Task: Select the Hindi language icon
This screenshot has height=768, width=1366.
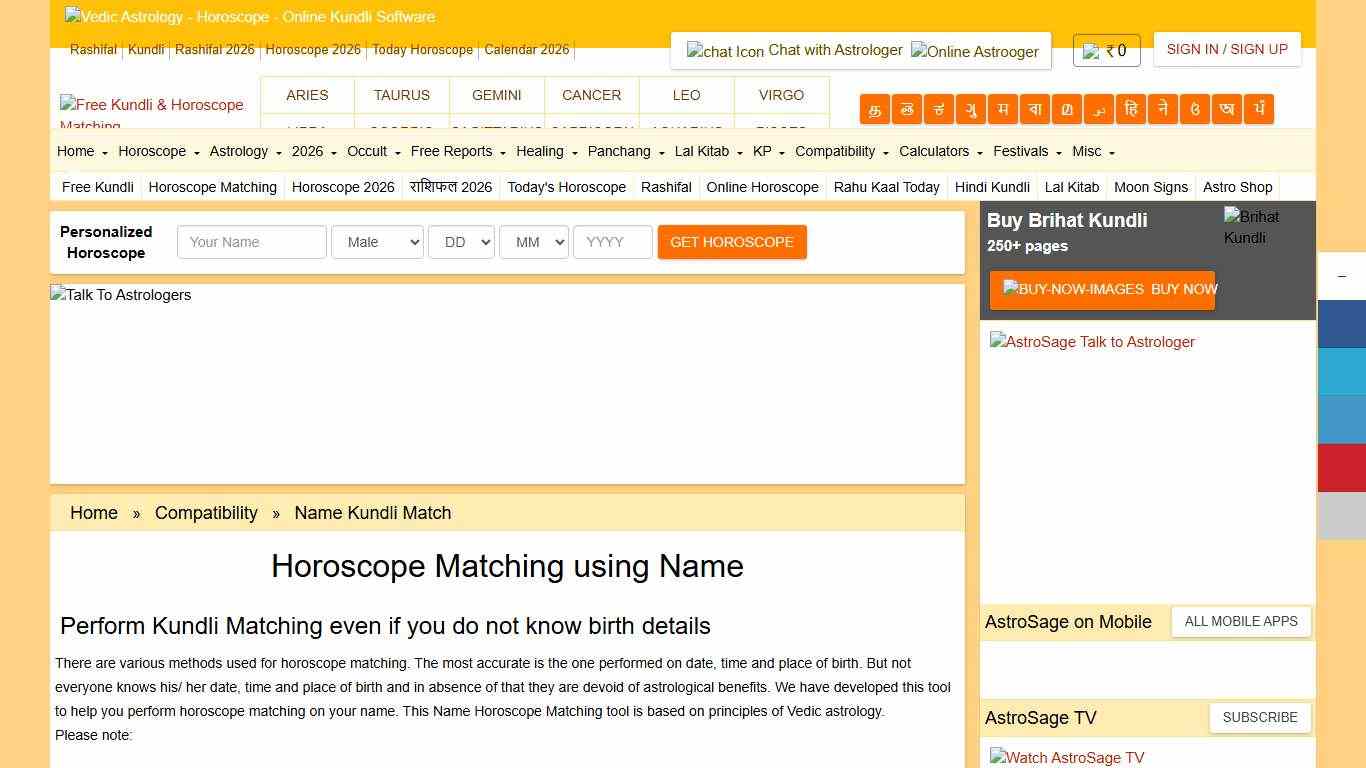Action: tap(1130, 109)
